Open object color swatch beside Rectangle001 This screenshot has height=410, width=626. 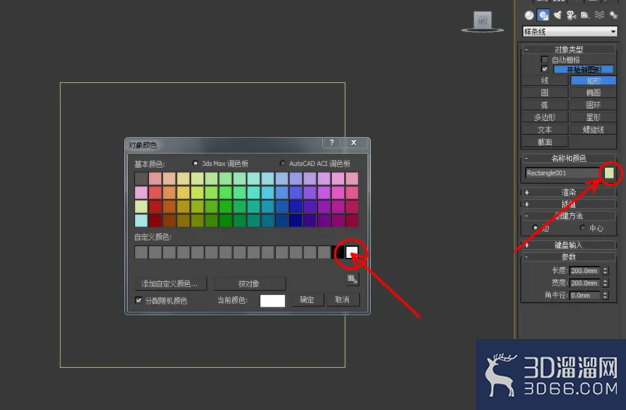609,173
